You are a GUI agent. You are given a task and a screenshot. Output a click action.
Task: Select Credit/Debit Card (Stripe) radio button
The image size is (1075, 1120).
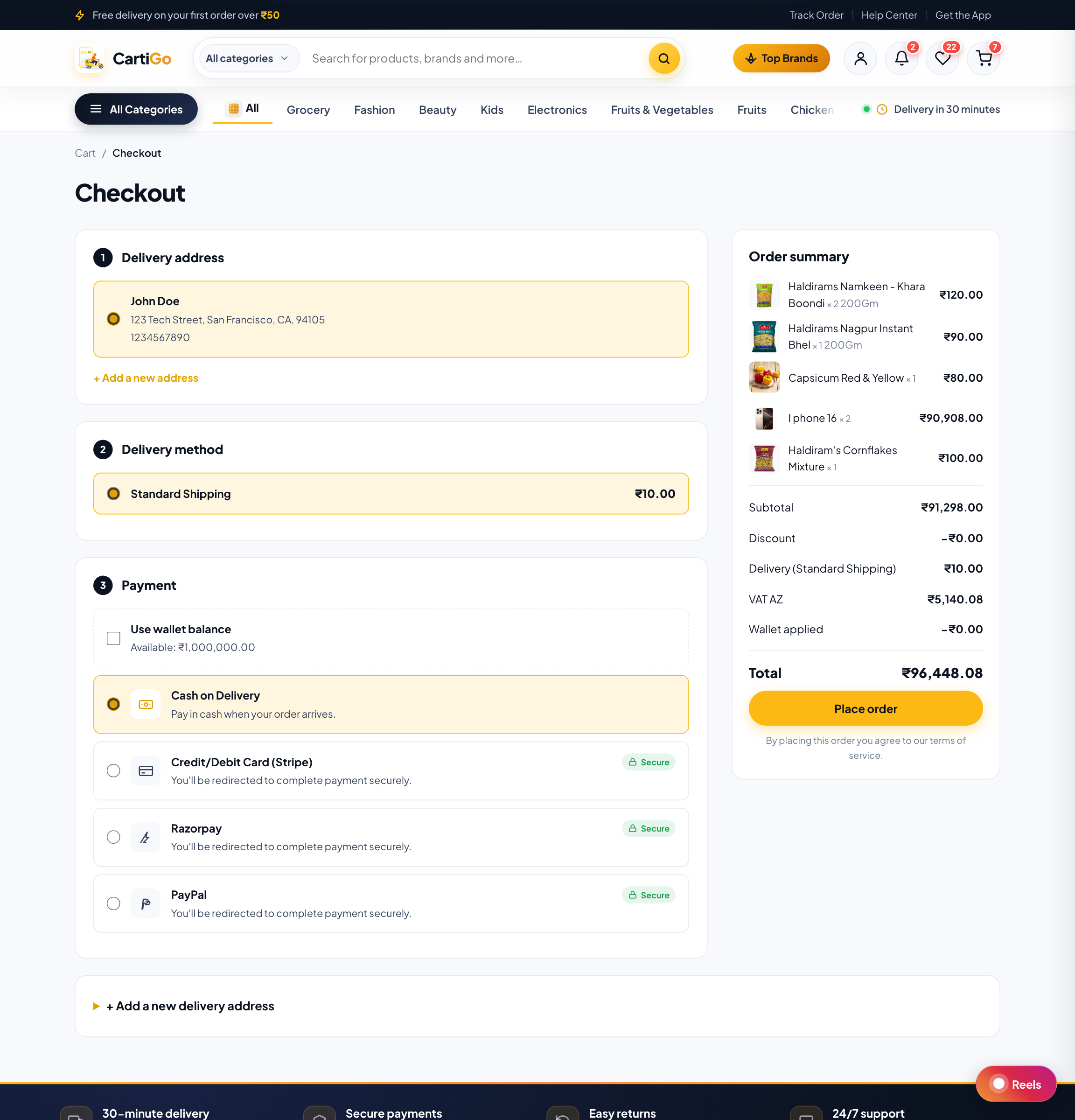(114, 771)
